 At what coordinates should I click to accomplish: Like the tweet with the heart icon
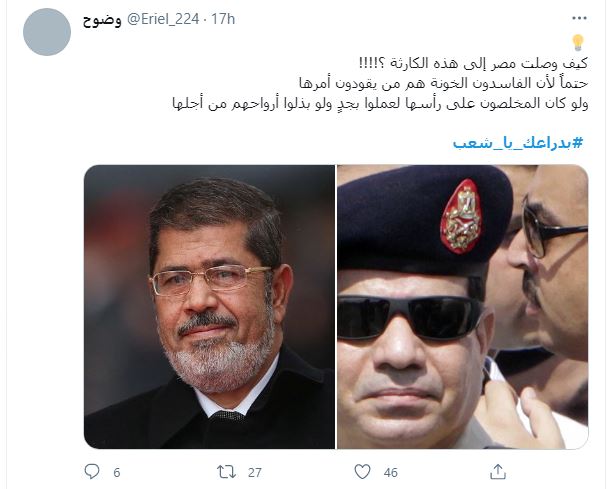click(362, 471)
